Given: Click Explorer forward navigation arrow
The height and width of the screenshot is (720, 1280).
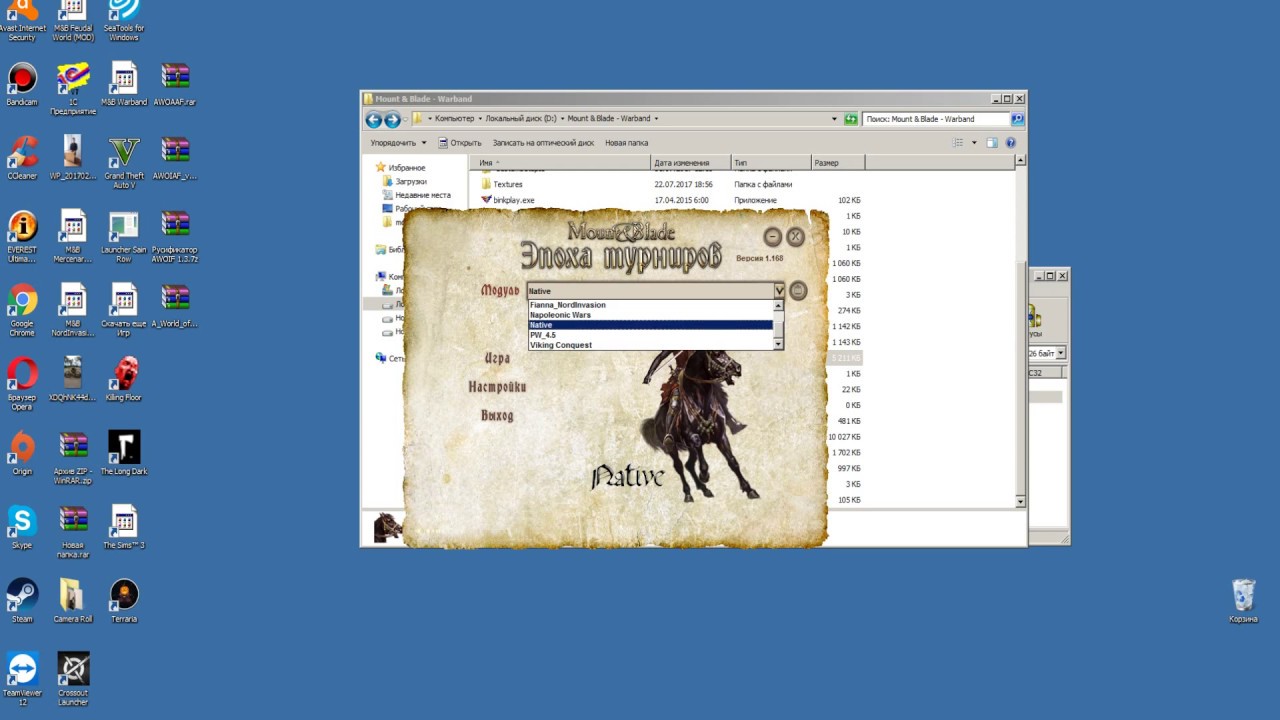Looking at the screenshot, I should [x=392, y=120].
